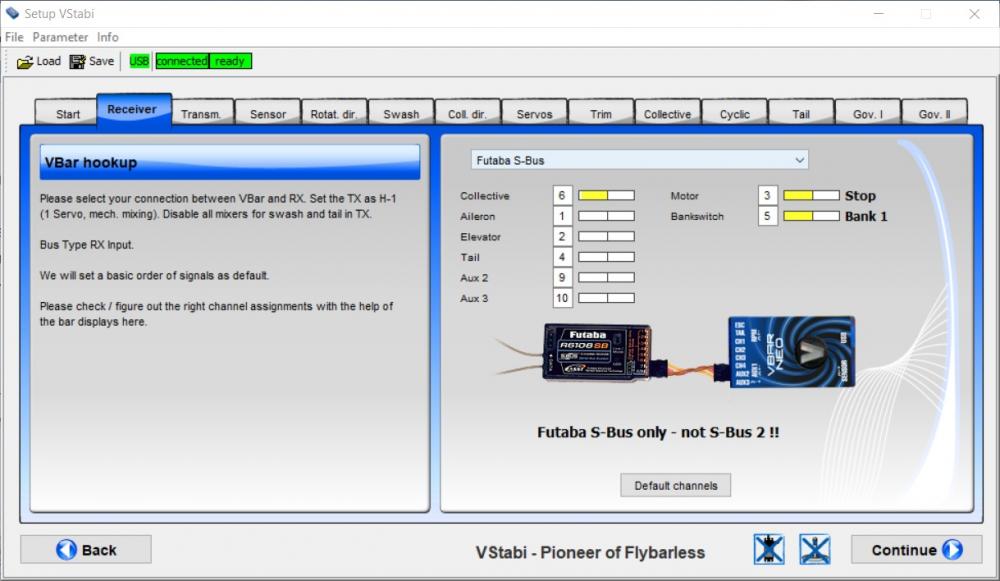
Task: Click the Setup VStabi title bar icon
Action: [x=12, y=13]
